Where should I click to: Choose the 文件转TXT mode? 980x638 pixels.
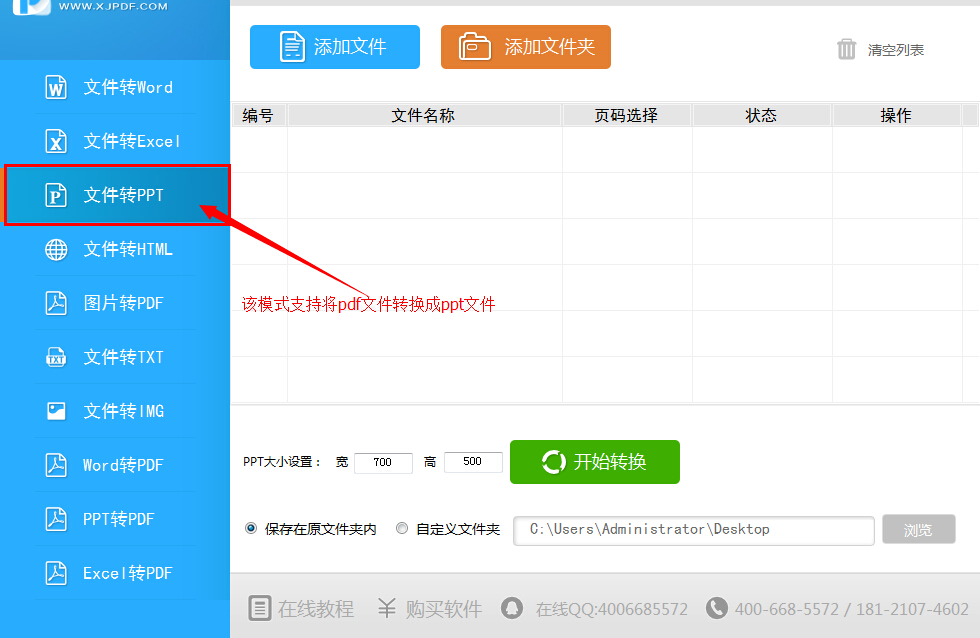pos(115,357)
